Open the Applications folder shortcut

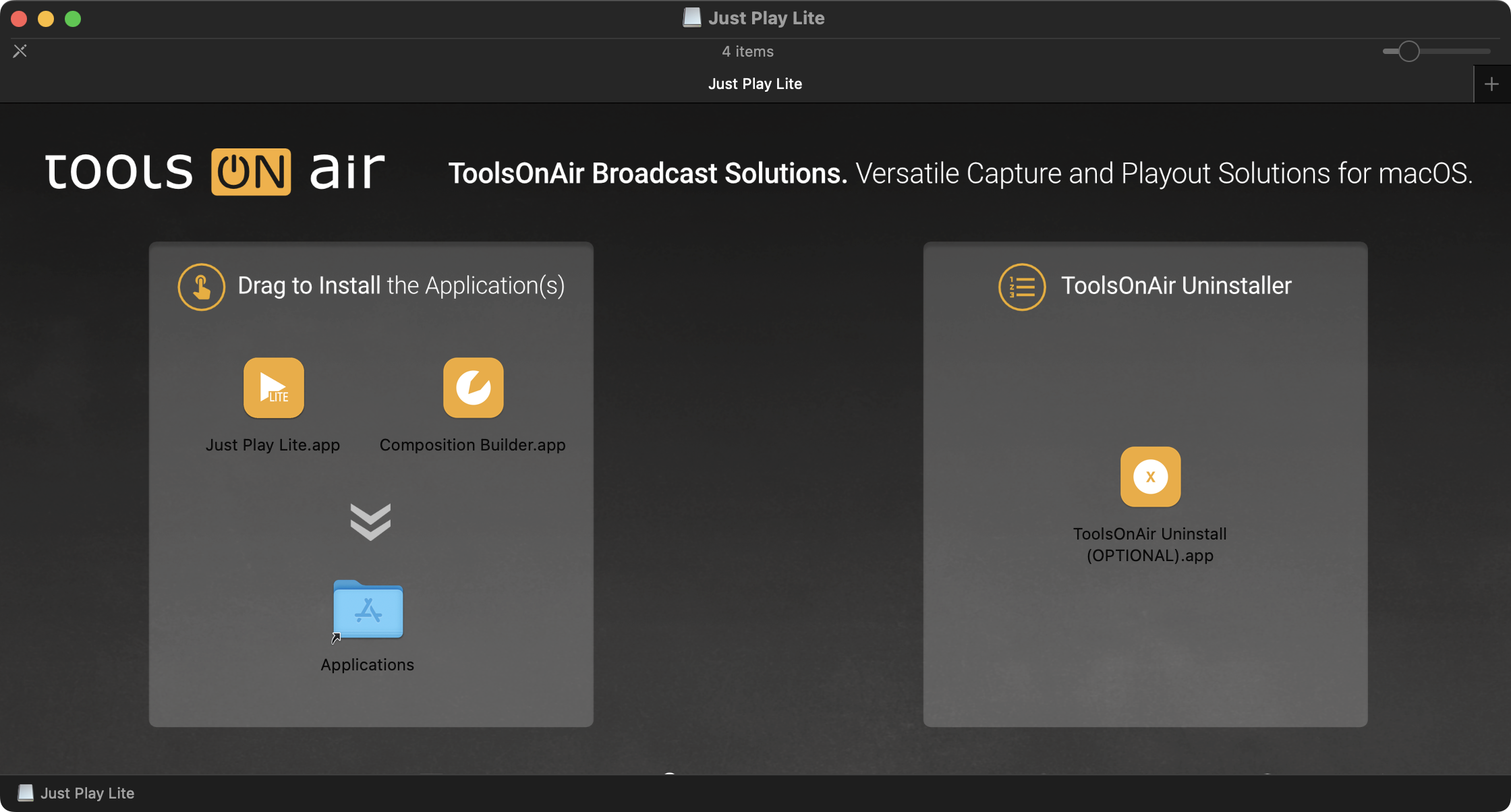coord(368,610)
